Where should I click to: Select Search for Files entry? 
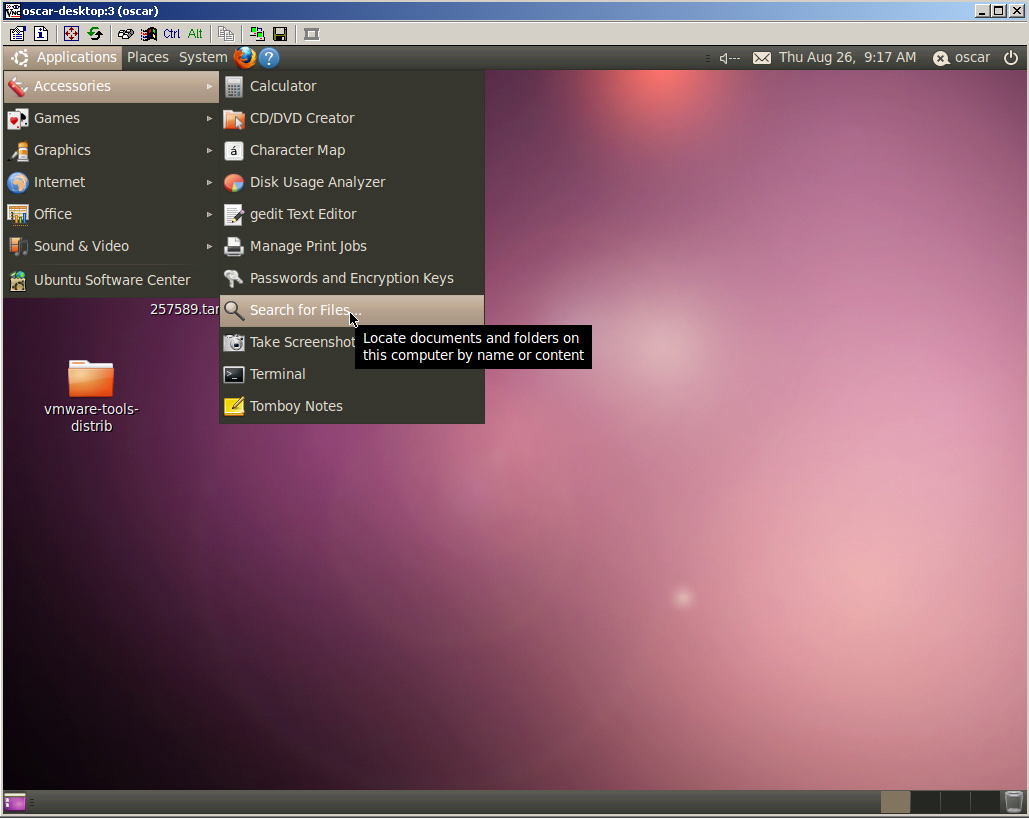tap(352, 310)
